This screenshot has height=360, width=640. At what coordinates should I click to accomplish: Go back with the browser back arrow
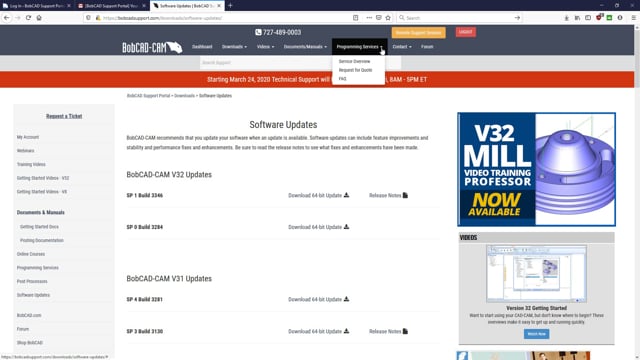(x=7, y=18)
